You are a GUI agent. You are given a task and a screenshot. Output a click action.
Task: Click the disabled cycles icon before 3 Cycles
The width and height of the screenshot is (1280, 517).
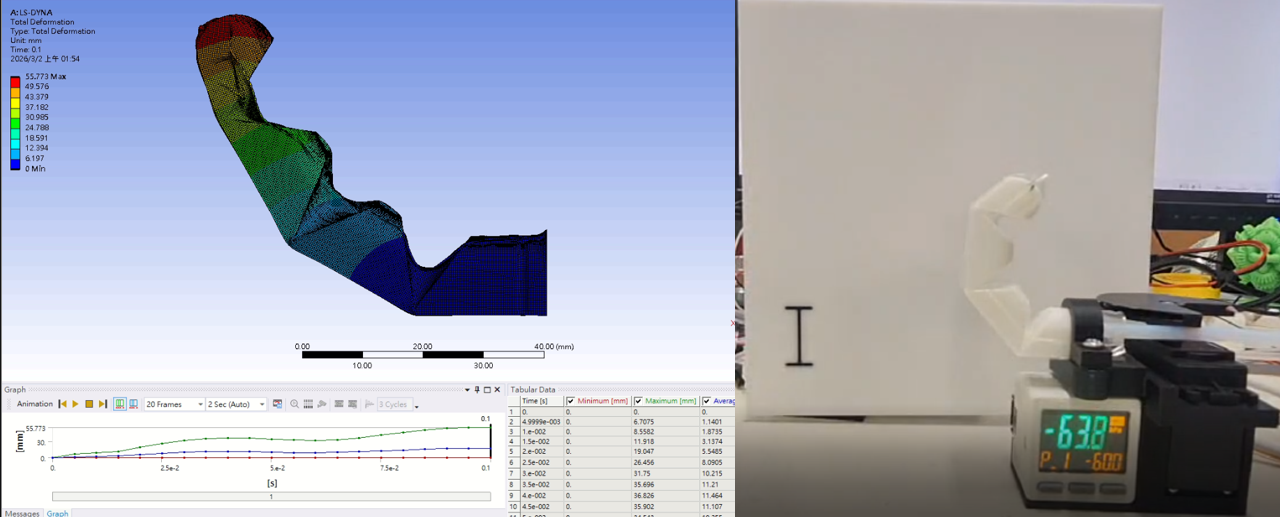click(x=370, y=404)
